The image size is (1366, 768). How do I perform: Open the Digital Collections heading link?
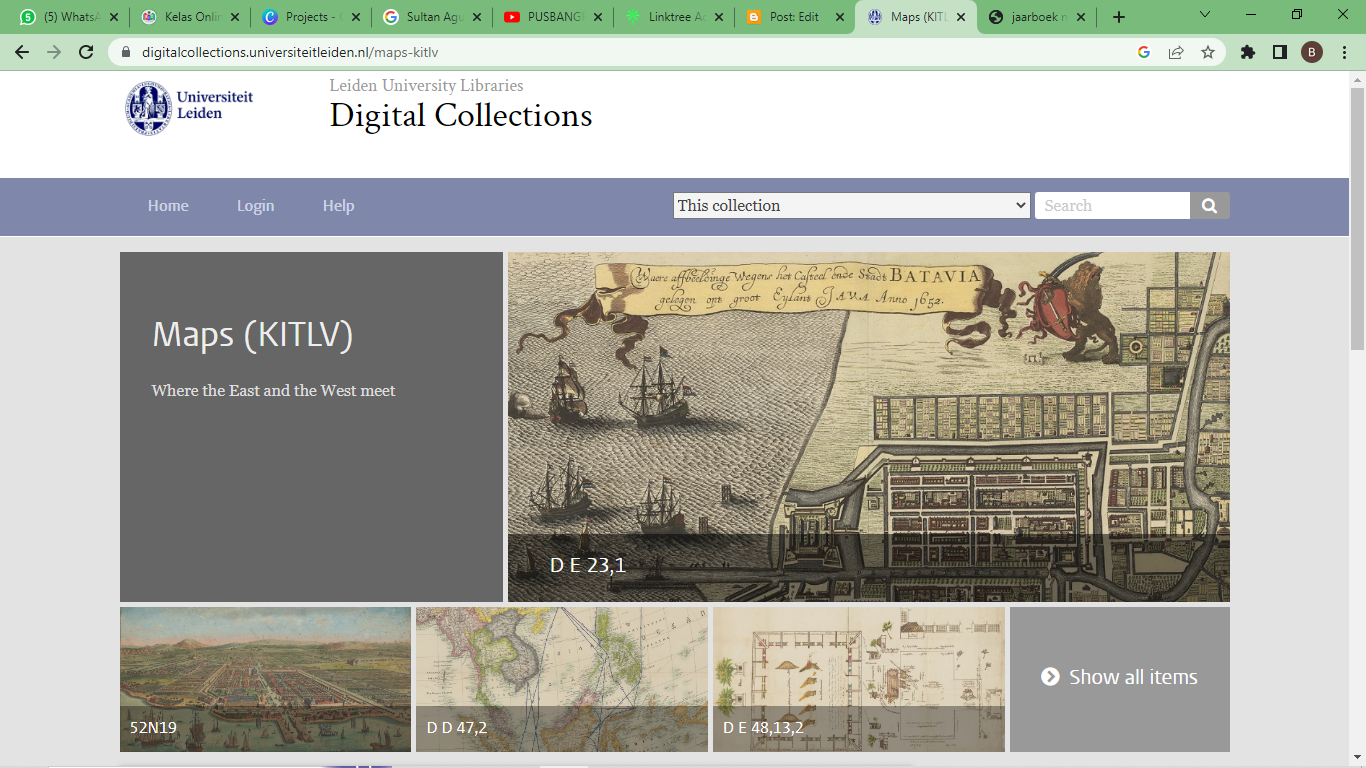[x=461, y=116]
